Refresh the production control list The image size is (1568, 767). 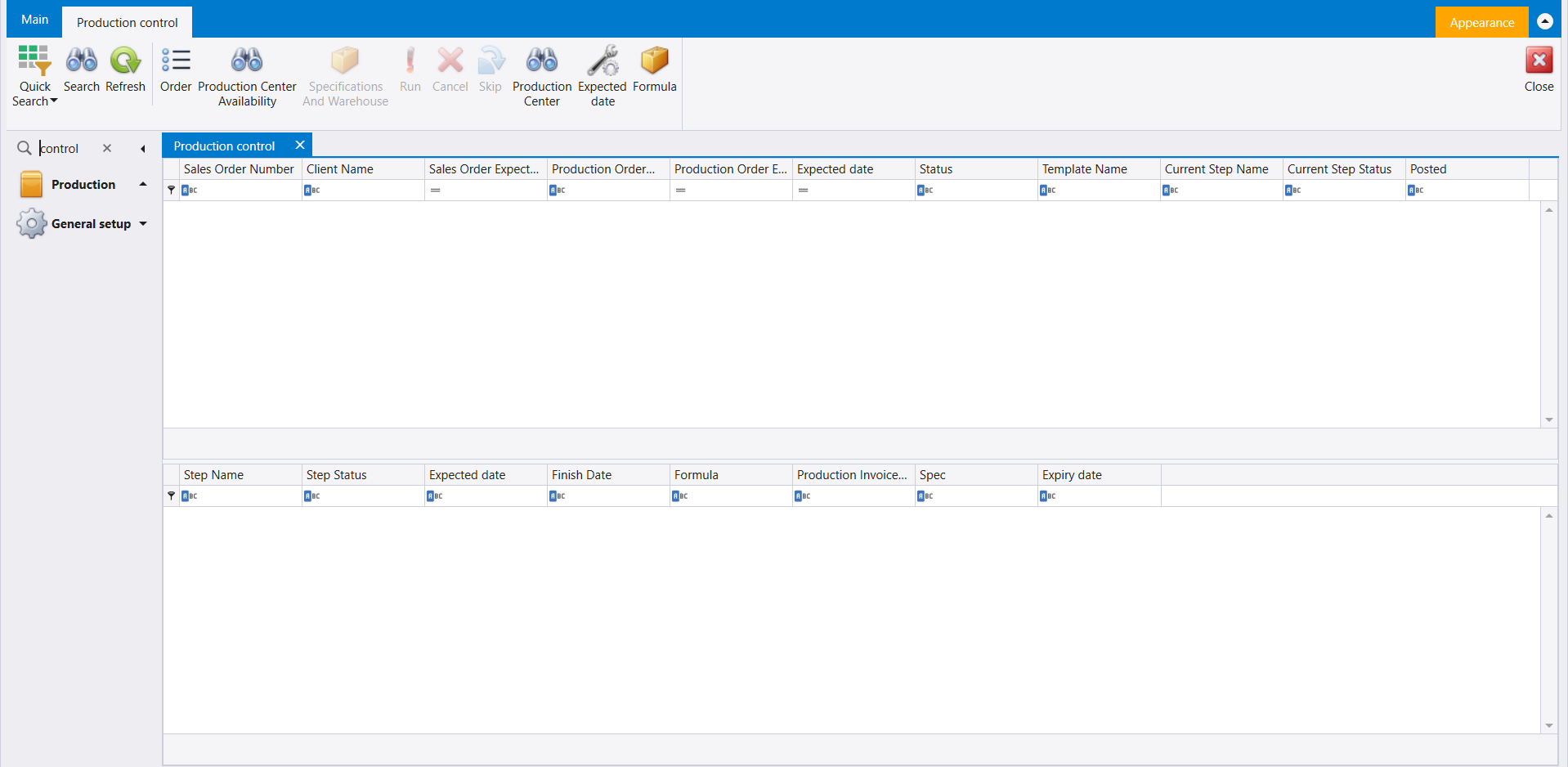125,69
